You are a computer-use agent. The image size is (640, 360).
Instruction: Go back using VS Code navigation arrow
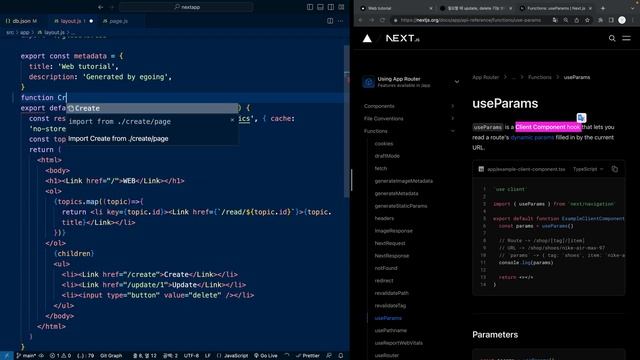coord(100,7)
